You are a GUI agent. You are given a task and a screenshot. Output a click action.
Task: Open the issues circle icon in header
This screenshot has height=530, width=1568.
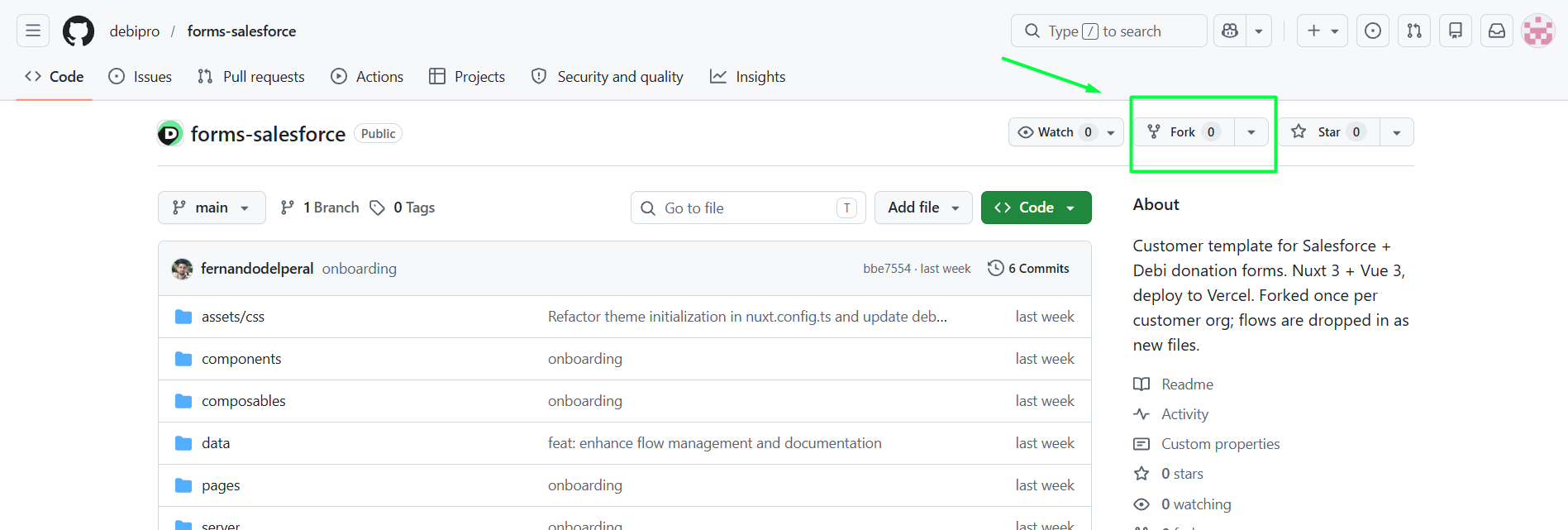1373,31
